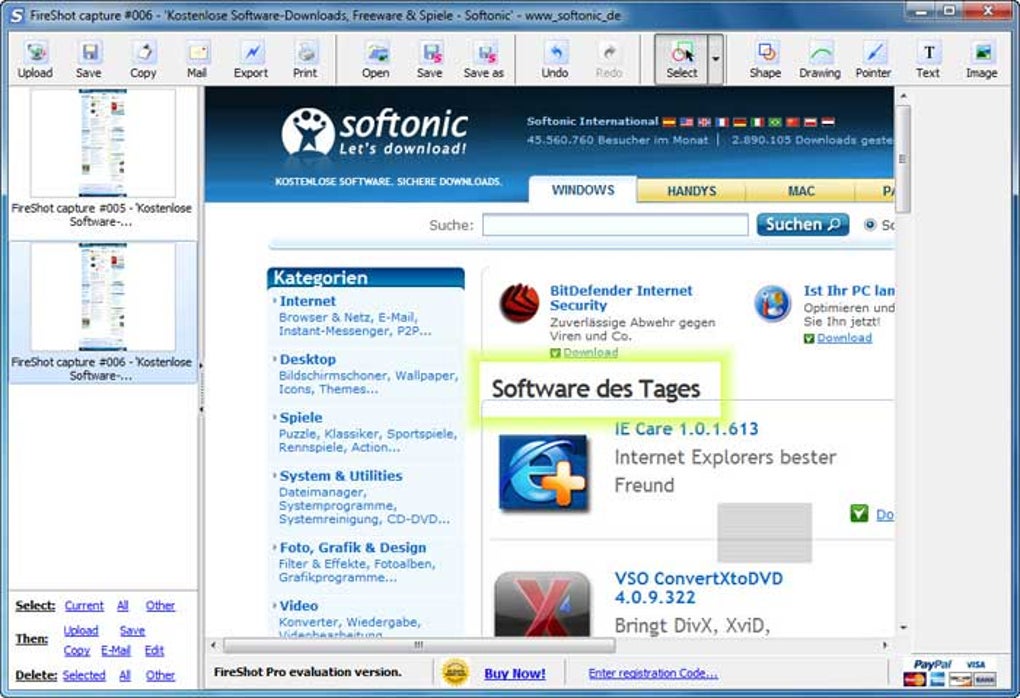Click Download link under Ist Ihr PC
The height and width of the screenshot is (698, 1020).
(844, 338)
